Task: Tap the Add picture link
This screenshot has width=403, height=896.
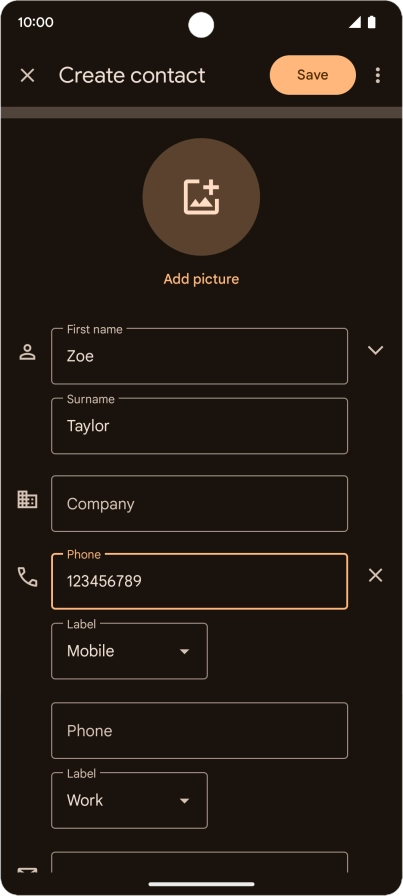Action: click(201, 279)
